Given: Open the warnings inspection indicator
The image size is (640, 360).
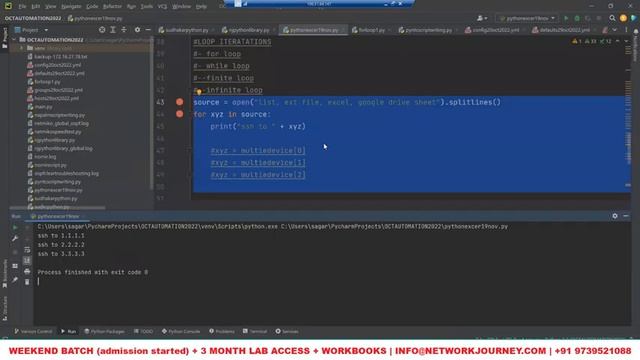Looking at the screenshot, I should point(591,41).
